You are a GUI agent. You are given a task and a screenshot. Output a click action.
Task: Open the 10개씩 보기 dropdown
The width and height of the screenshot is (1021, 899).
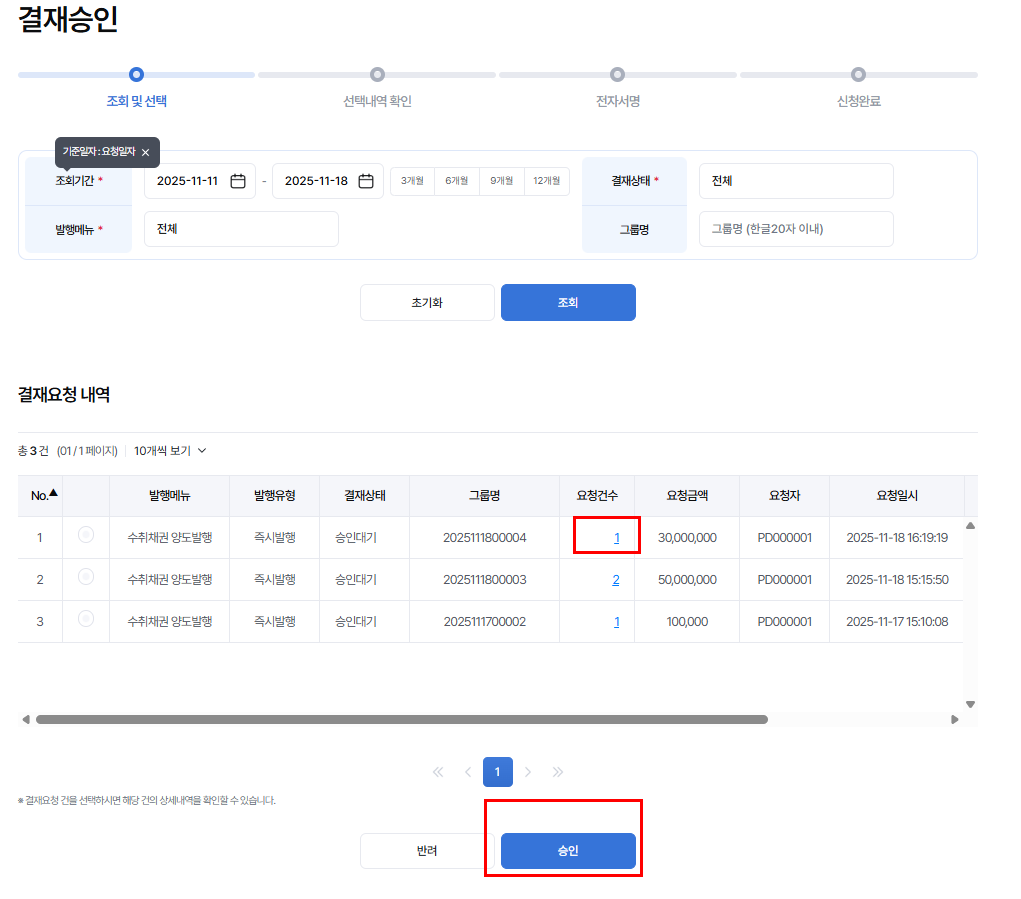170,450
